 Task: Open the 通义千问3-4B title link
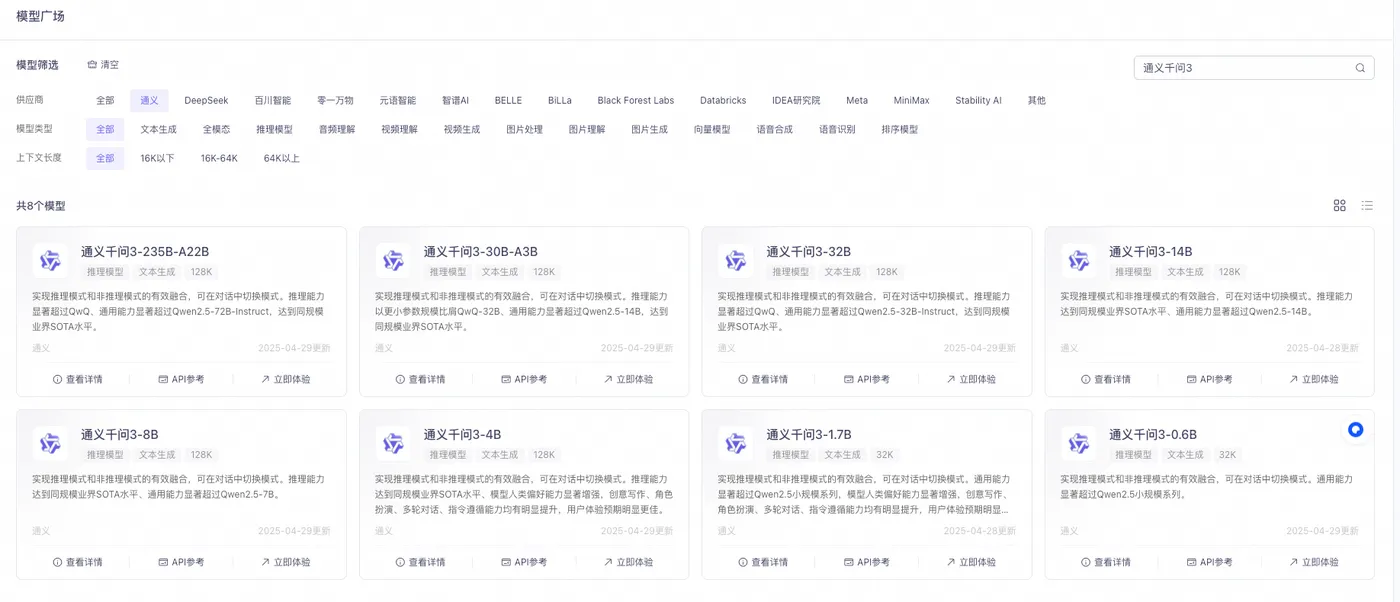[x=462, y=435]
